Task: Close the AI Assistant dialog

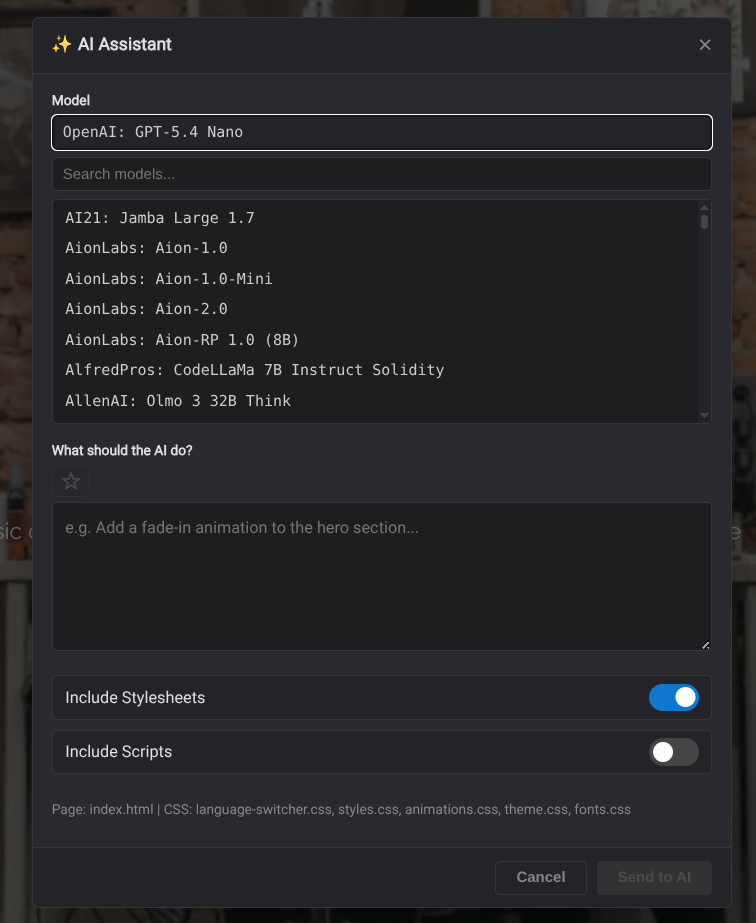Action: pyautogui.click(x=704, y=45)
